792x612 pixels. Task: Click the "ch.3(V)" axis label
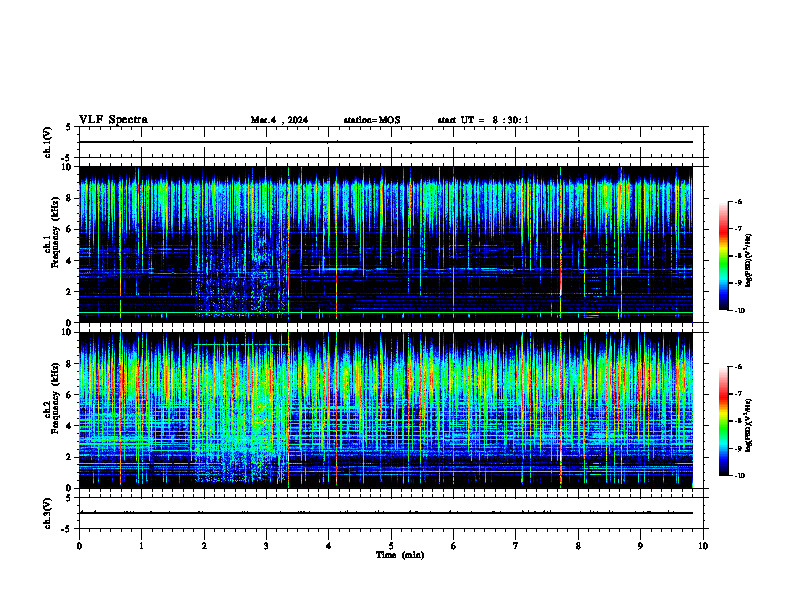click(48, 513)
